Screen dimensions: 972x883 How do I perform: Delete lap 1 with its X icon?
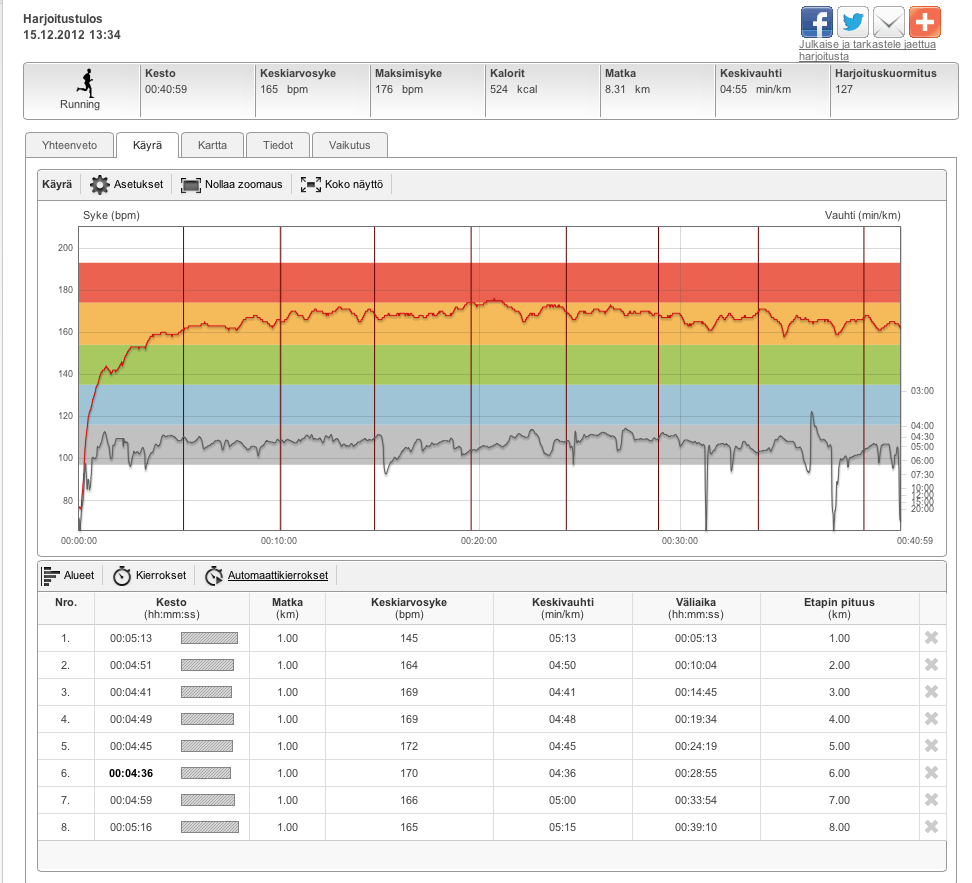click(931, 637)
